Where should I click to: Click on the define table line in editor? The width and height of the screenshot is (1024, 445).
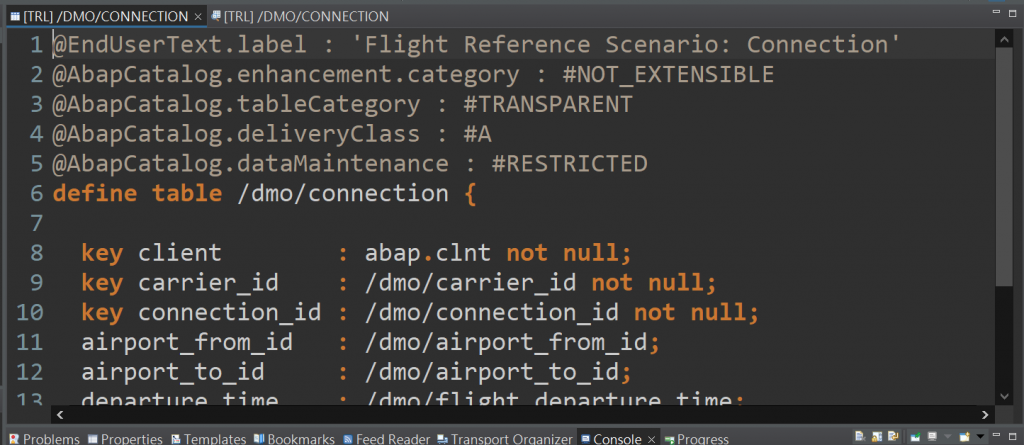tap(265, 193)
